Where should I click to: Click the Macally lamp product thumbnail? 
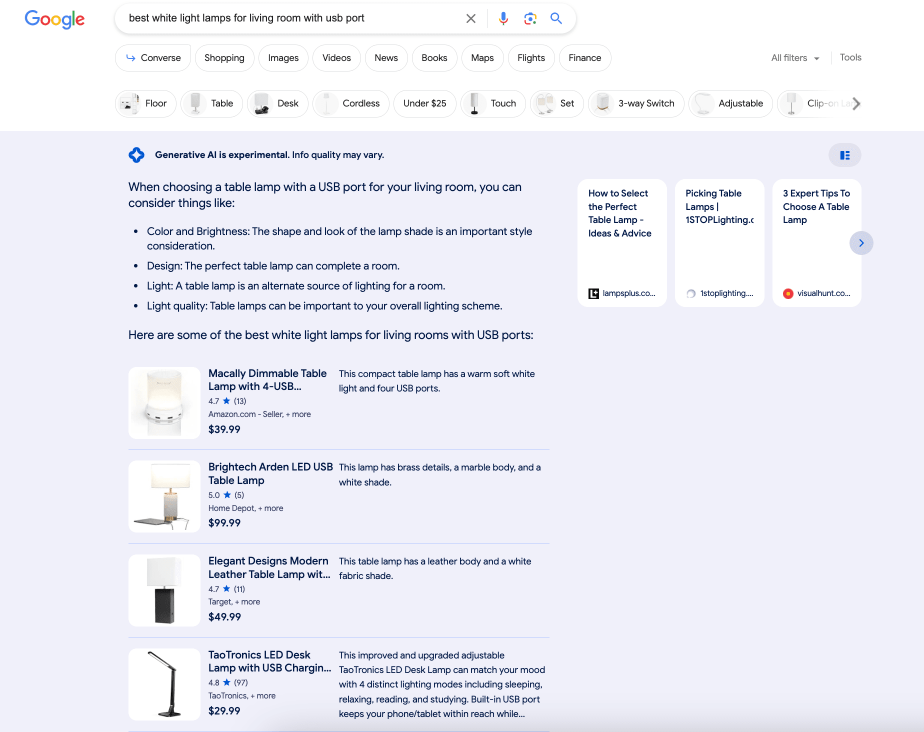164,403
